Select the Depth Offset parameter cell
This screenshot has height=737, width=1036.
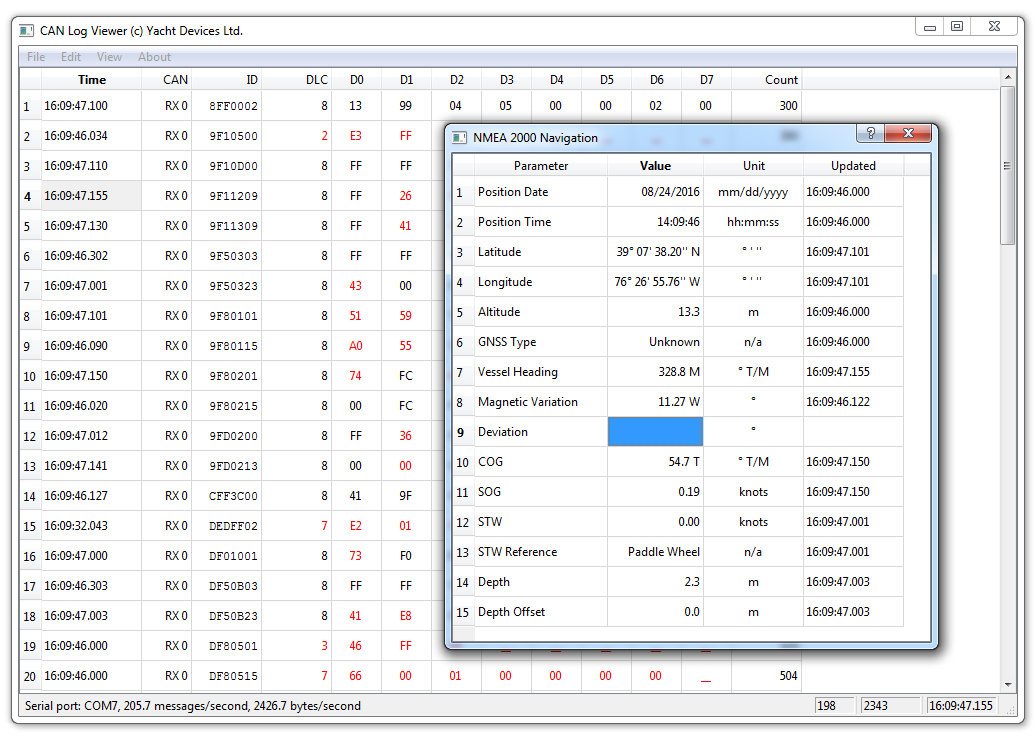(540, 612)
